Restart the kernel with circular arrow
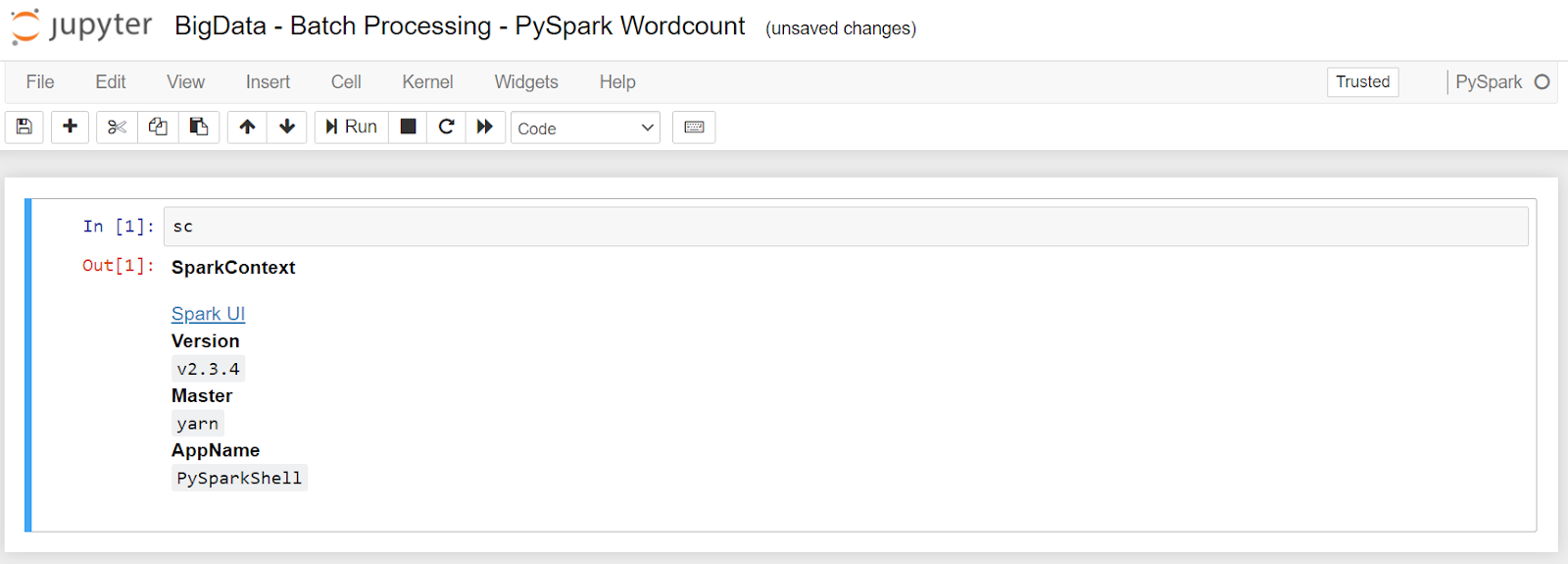Screen dimensions: 1568x564 click(446, 128)
